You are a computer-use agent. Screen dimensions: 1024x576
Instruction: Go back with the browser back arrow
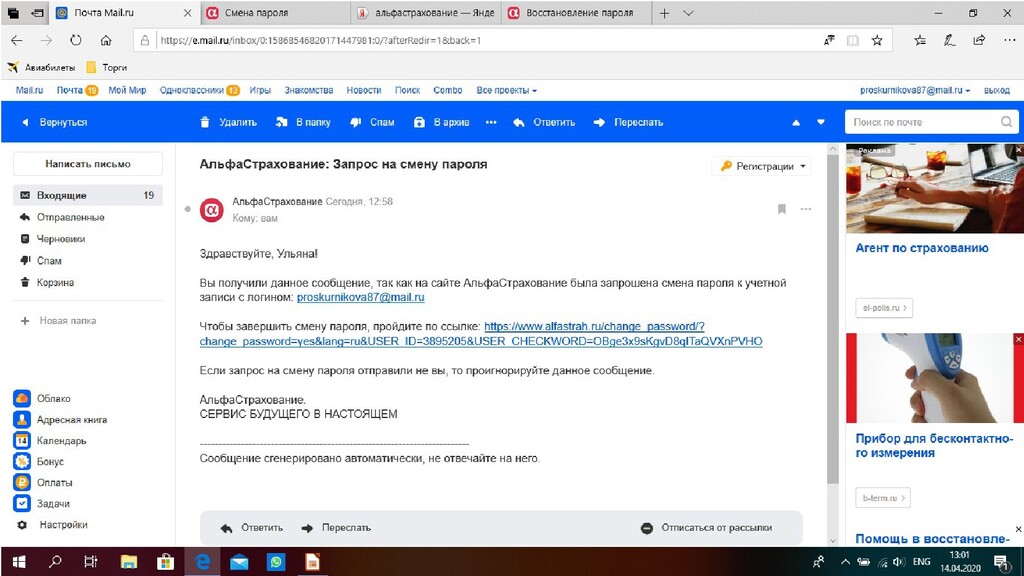tap(17, 40)
